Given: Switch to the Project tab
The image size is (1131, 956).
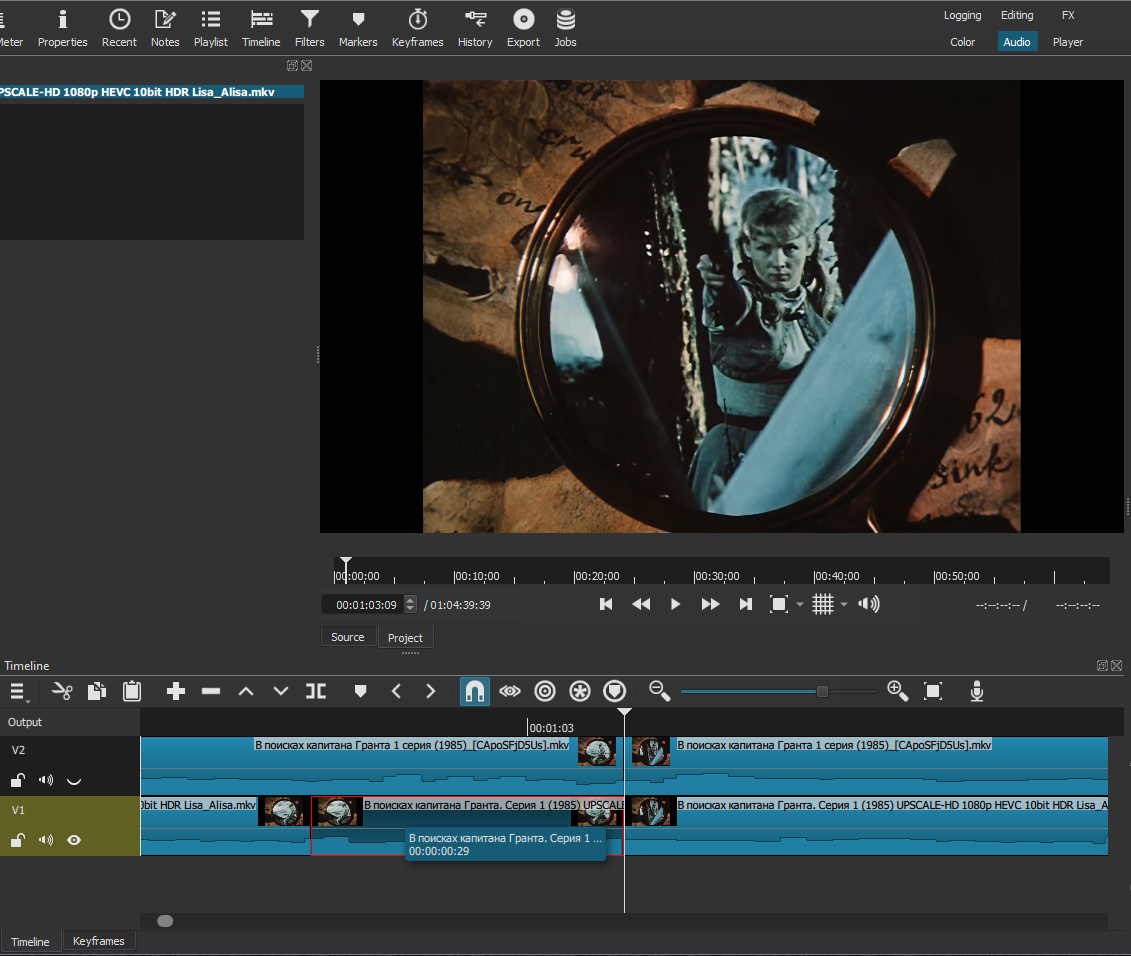Looking at the screenshot, I should (405, 638).
